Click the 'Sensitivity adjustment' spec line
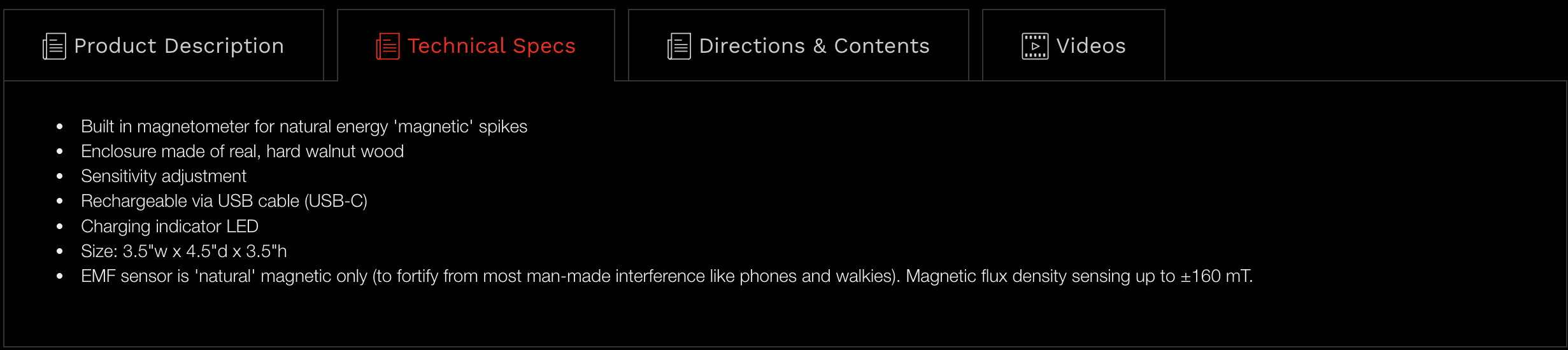Screen dimensions: 1568x350 [x=164, y=176]
